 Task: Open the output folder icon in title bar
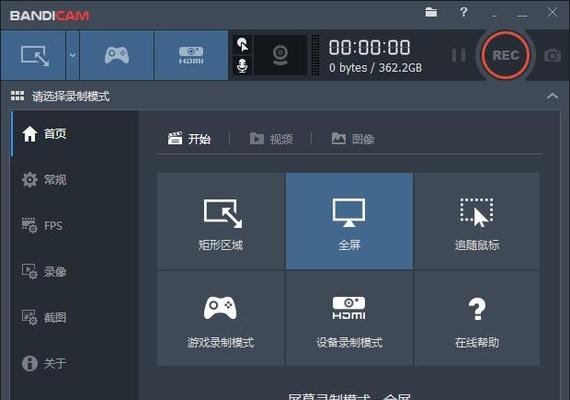tap(431, 12)
